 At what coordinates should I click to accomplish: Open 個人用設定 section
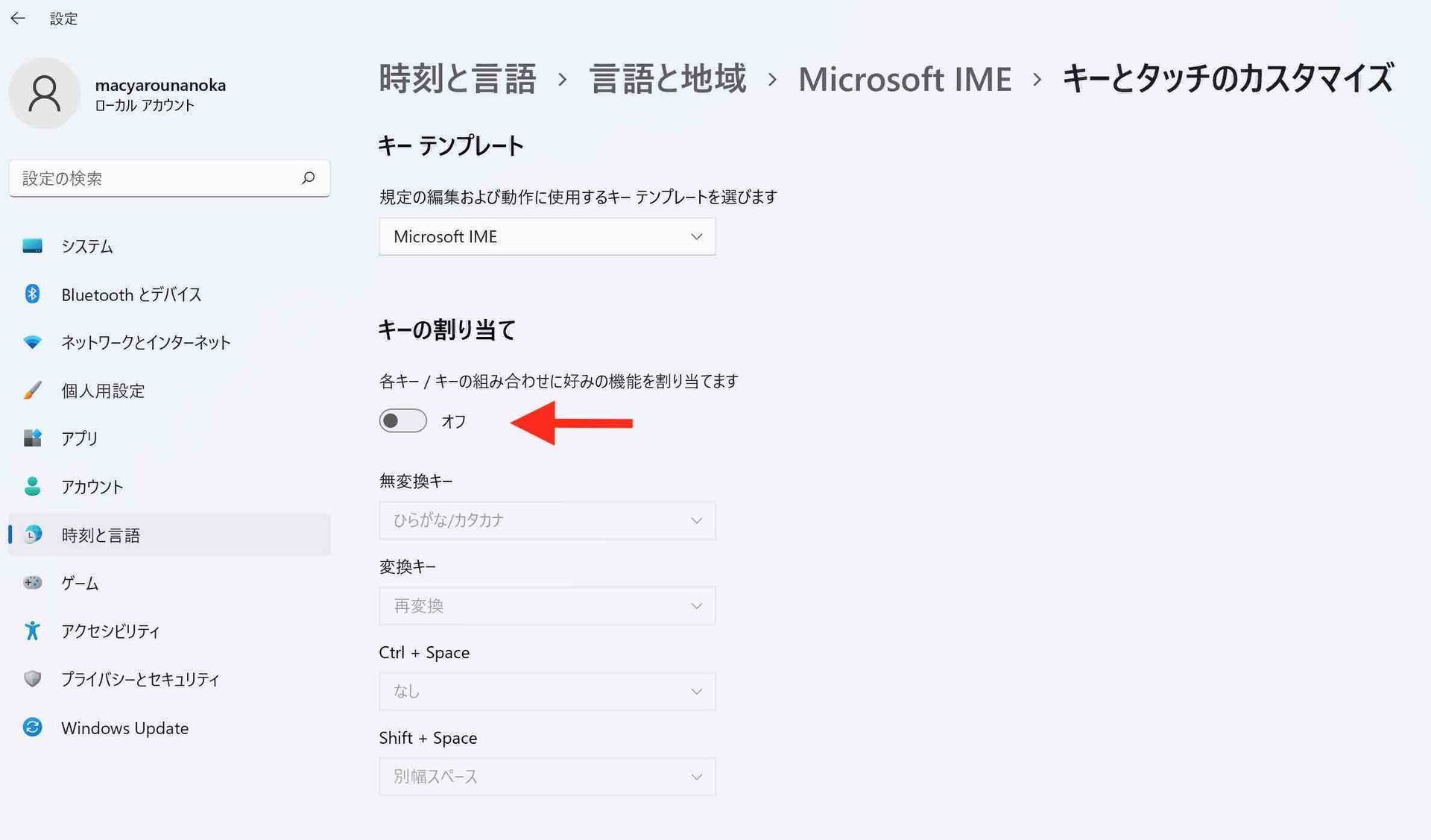pos(169,391)
